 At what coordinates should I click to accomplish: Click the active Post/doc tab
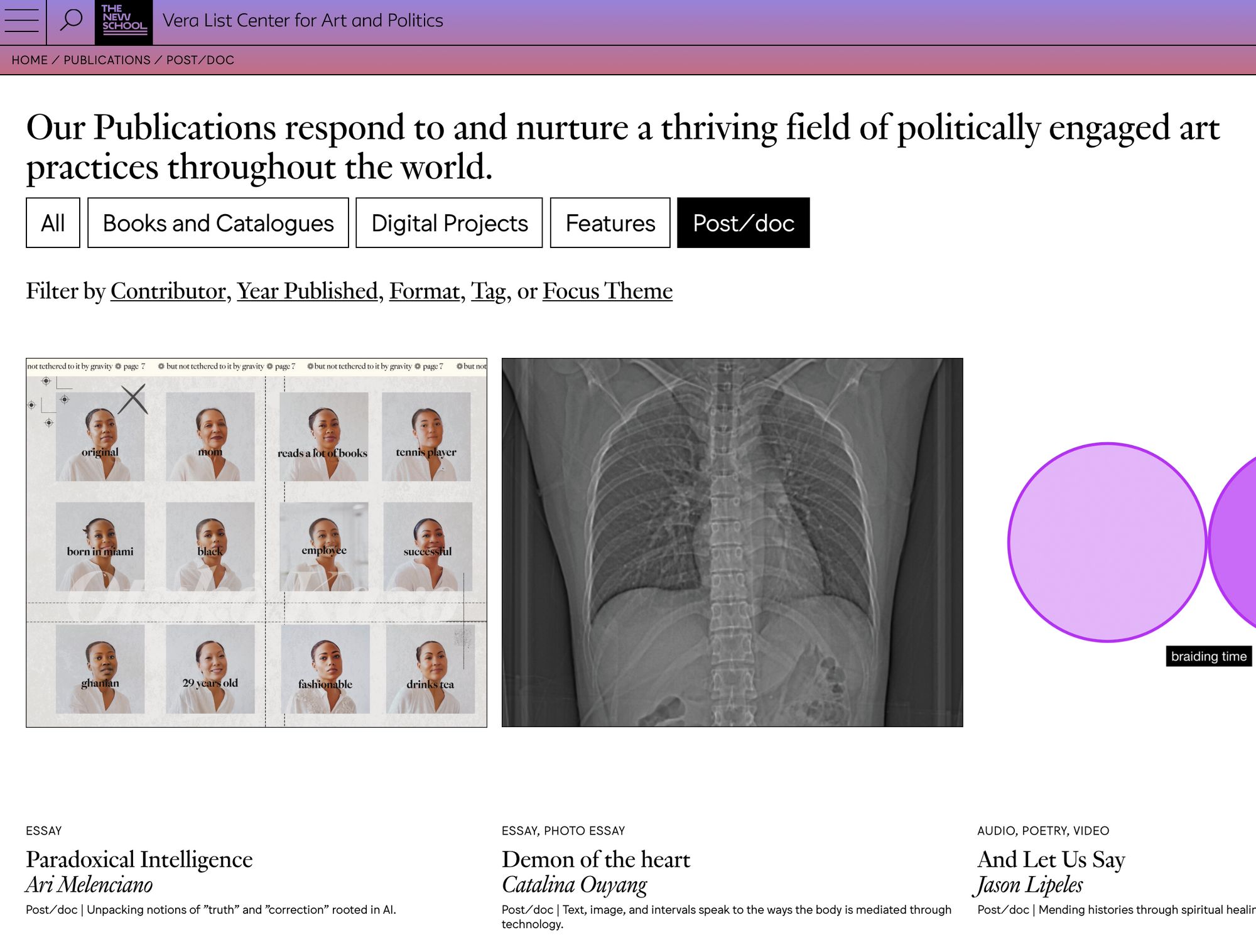[x=743, y=223]
